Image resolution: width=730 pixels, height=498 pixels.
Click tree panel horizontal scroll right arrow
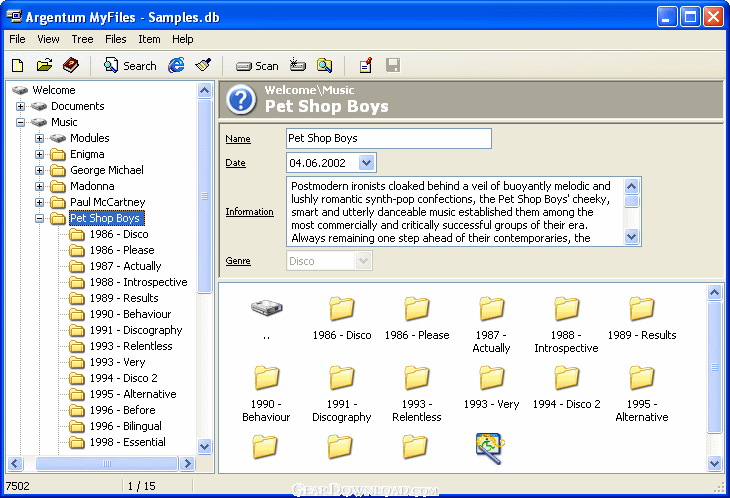[187, 464]
